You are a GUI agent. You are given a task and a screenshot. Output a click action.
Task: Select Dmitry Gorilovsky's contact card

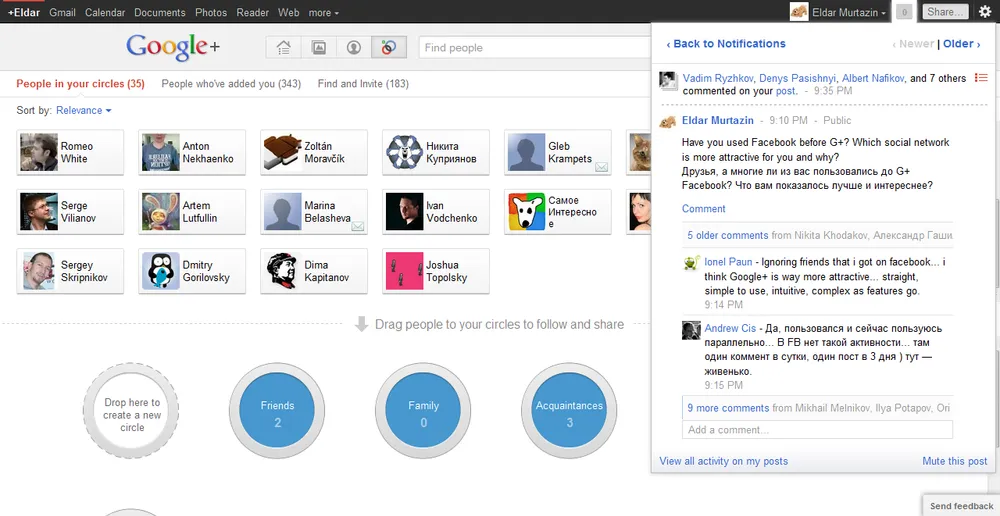tap(192, 271)
